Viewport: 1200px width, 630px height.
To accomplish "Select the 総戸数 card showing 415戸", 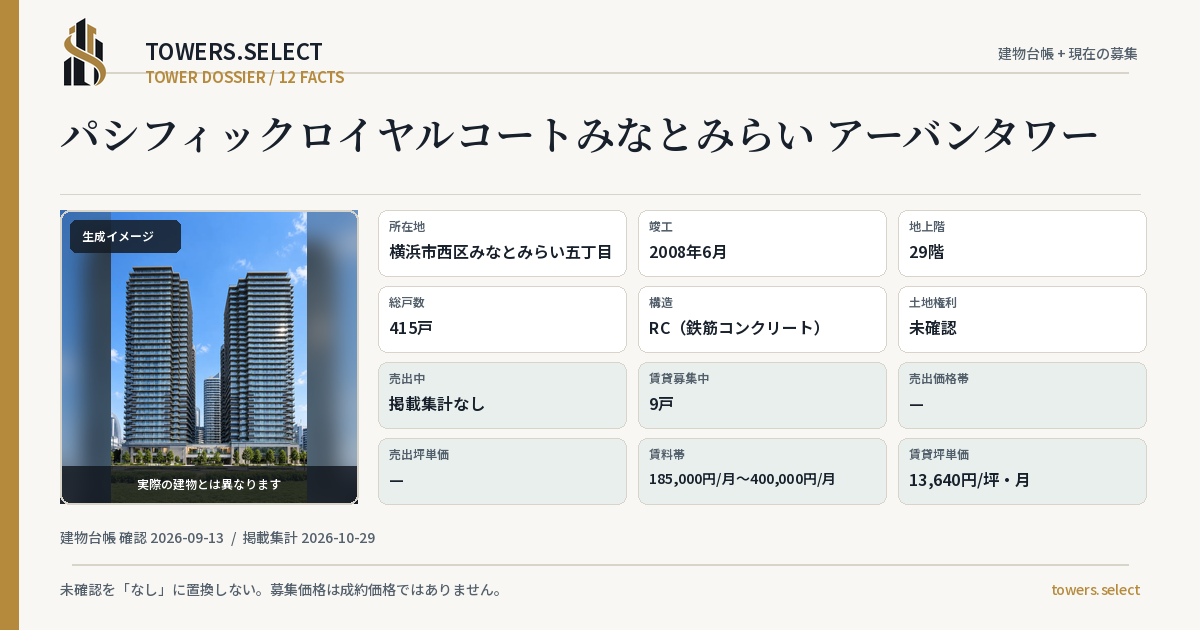I will pos(502,319).
